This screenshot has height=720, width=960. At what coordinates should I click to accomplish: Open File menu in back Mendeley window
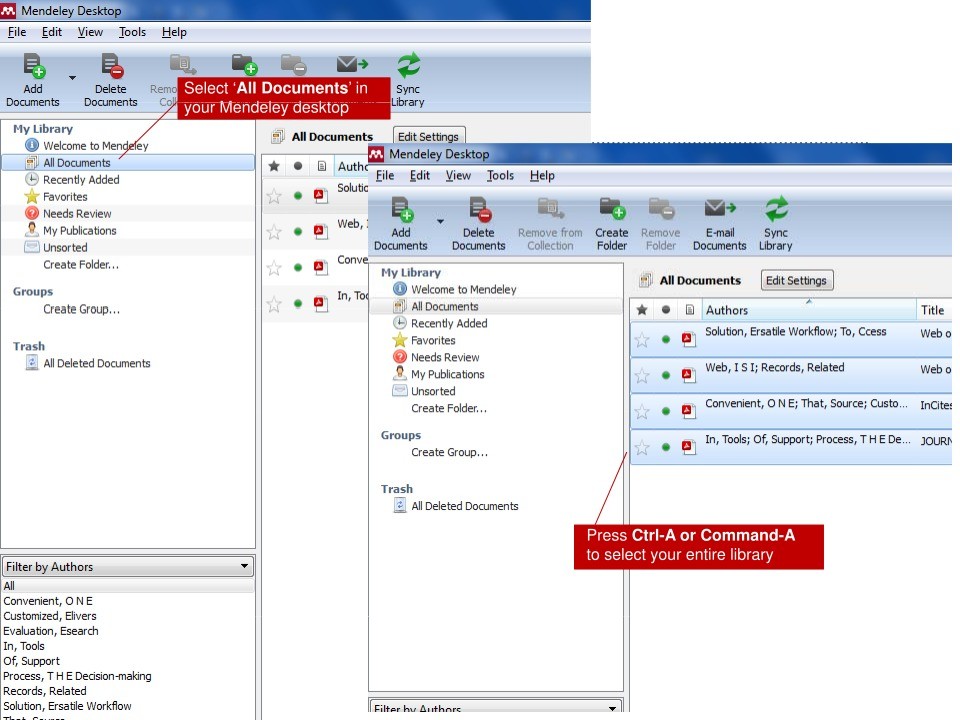17,32
